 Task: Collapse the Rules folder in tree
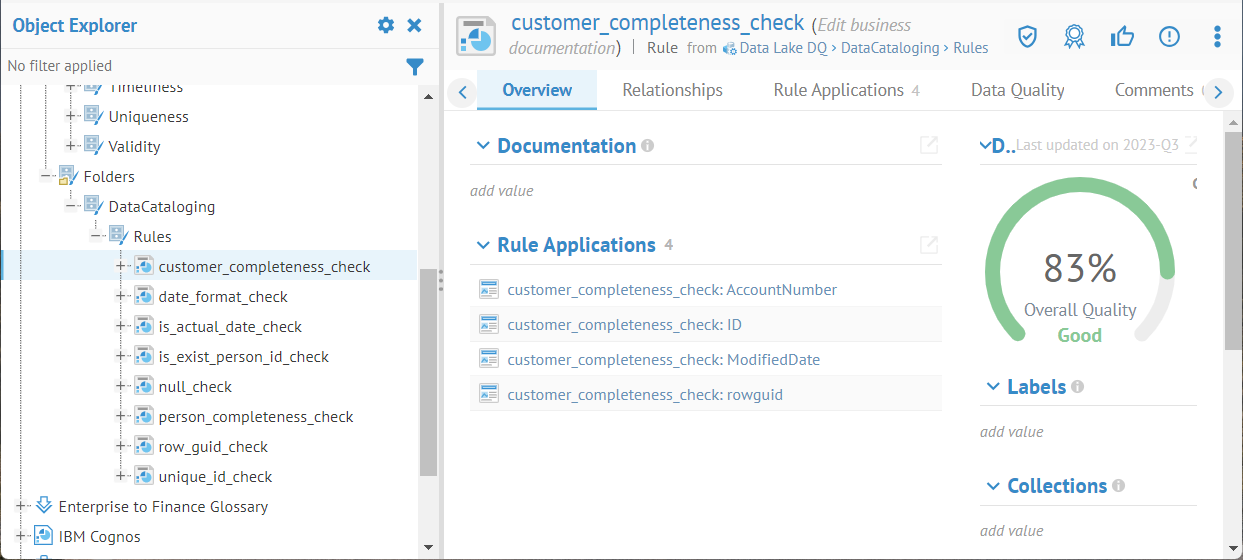pyautogui.click(x=96, y=236)
